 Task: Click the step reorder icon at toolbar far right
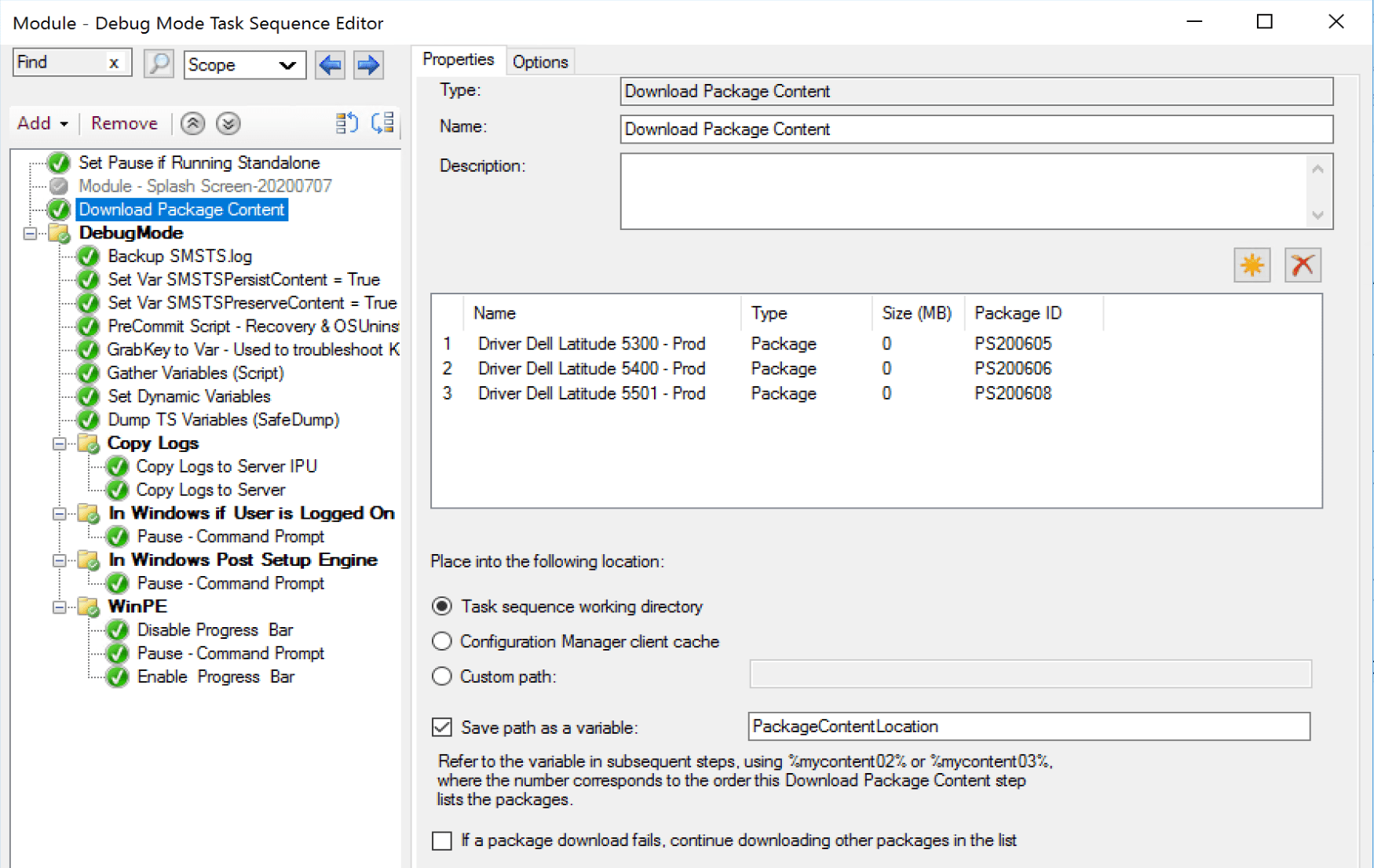(382, 123)
